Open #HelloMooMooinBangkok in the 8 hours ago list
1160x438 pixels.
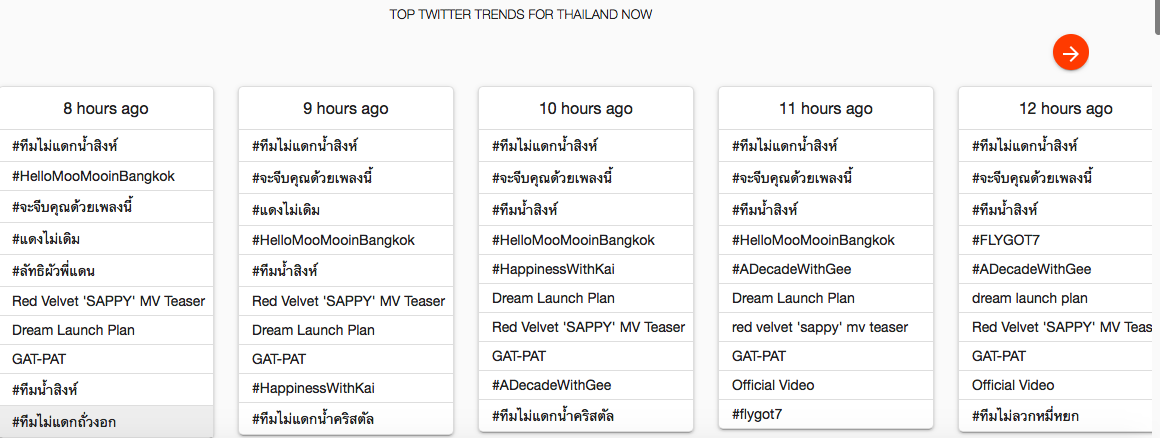coord(94,176)
